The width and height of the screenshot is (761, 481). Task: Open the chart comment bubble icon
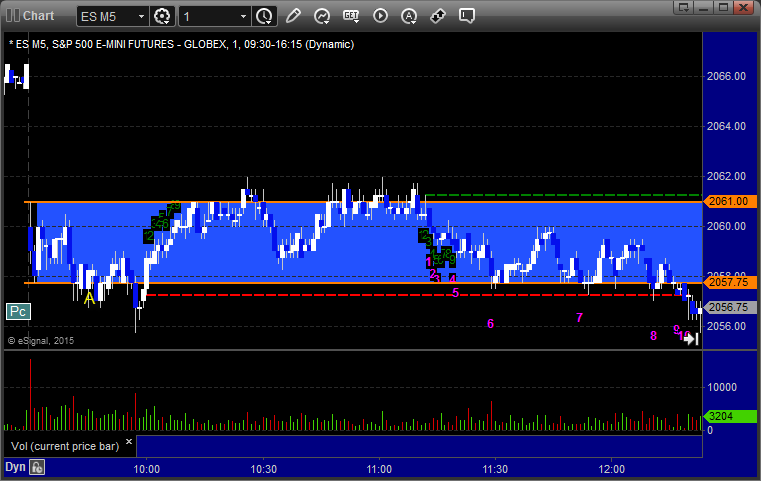click(x=466, y=16)
